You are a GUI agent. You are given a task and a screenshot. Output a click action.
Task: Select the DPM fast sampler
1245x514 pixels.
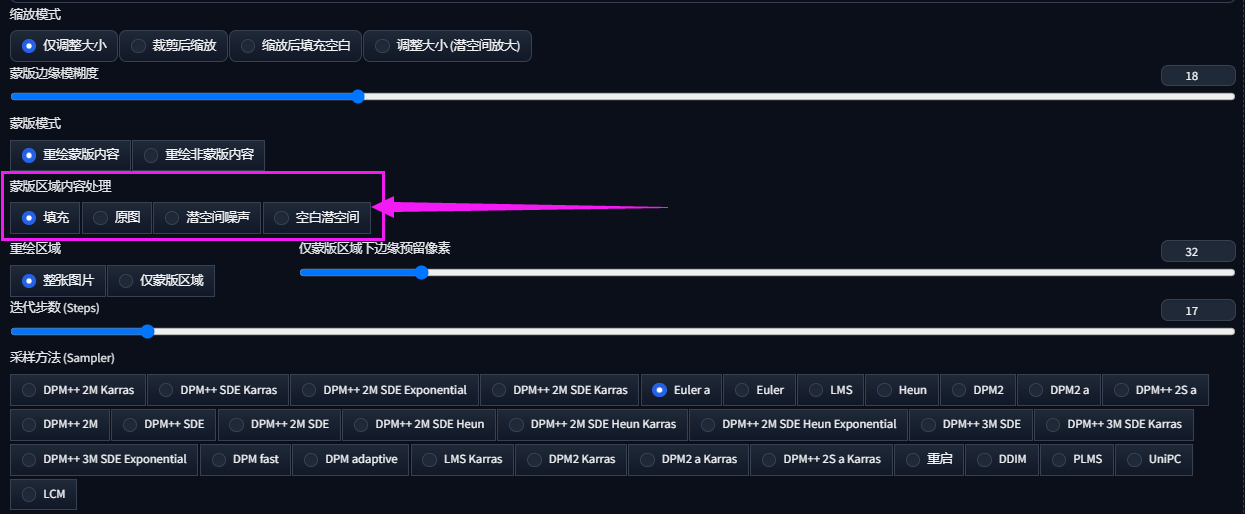click(245, 459)
